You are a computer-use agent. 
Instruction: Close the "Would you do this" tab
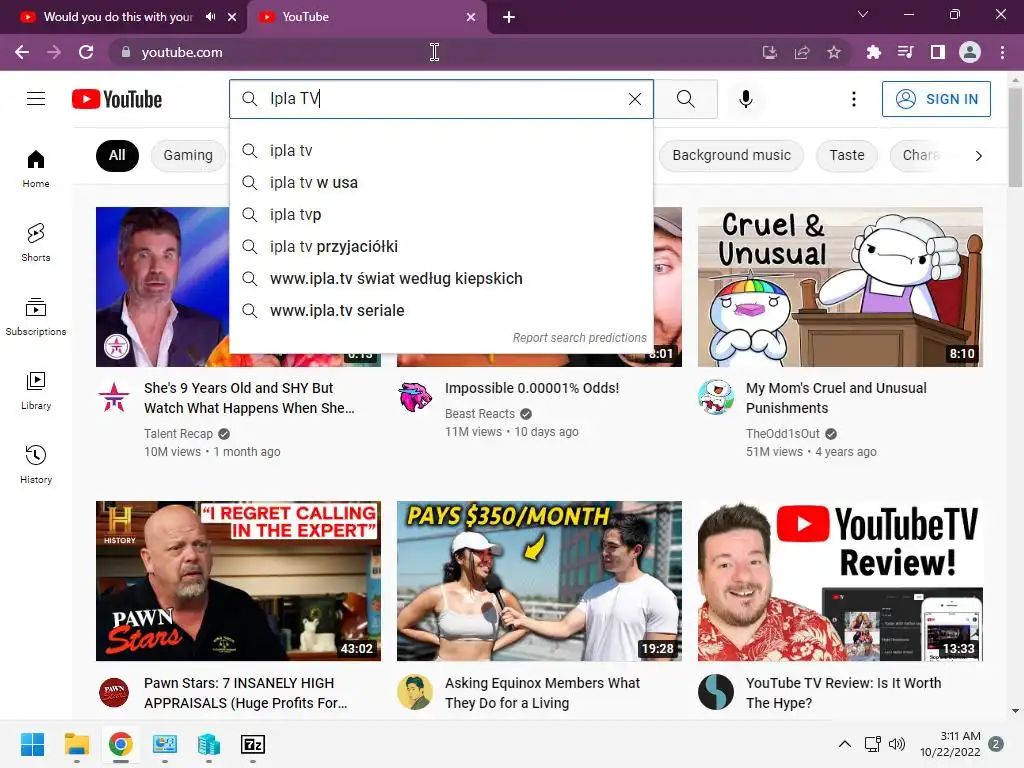point(232,17)
